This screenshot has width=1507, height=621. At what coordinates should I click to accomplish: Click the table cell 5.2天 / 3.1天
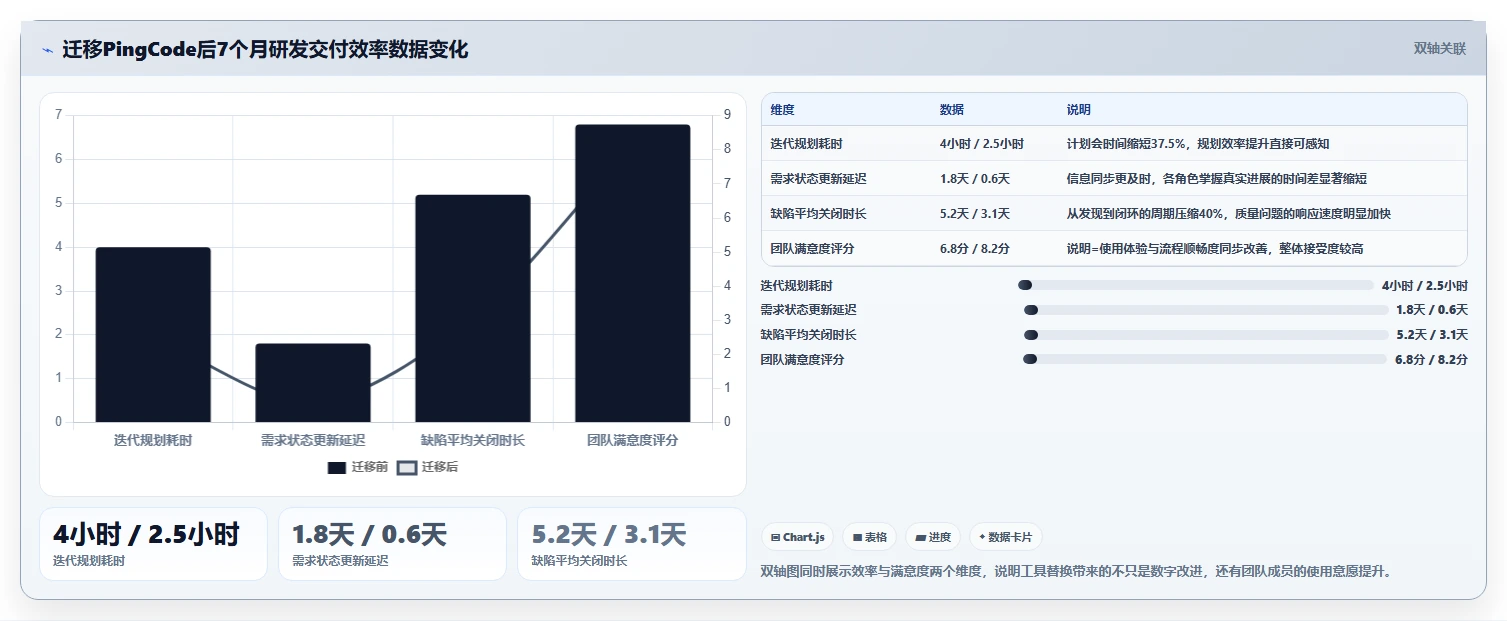974,214
